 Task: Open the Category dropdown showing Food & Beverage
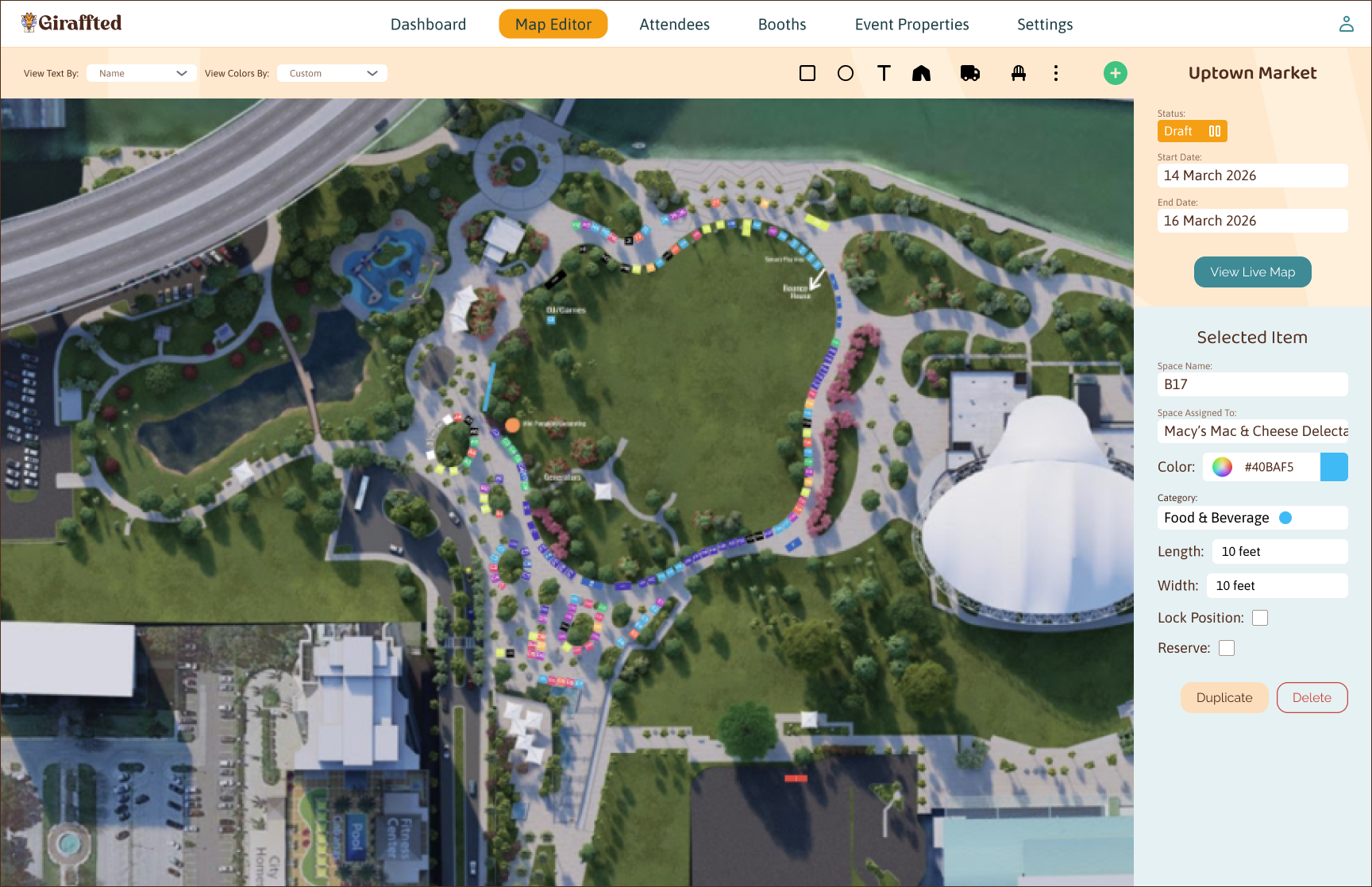tap(1252, 517)
